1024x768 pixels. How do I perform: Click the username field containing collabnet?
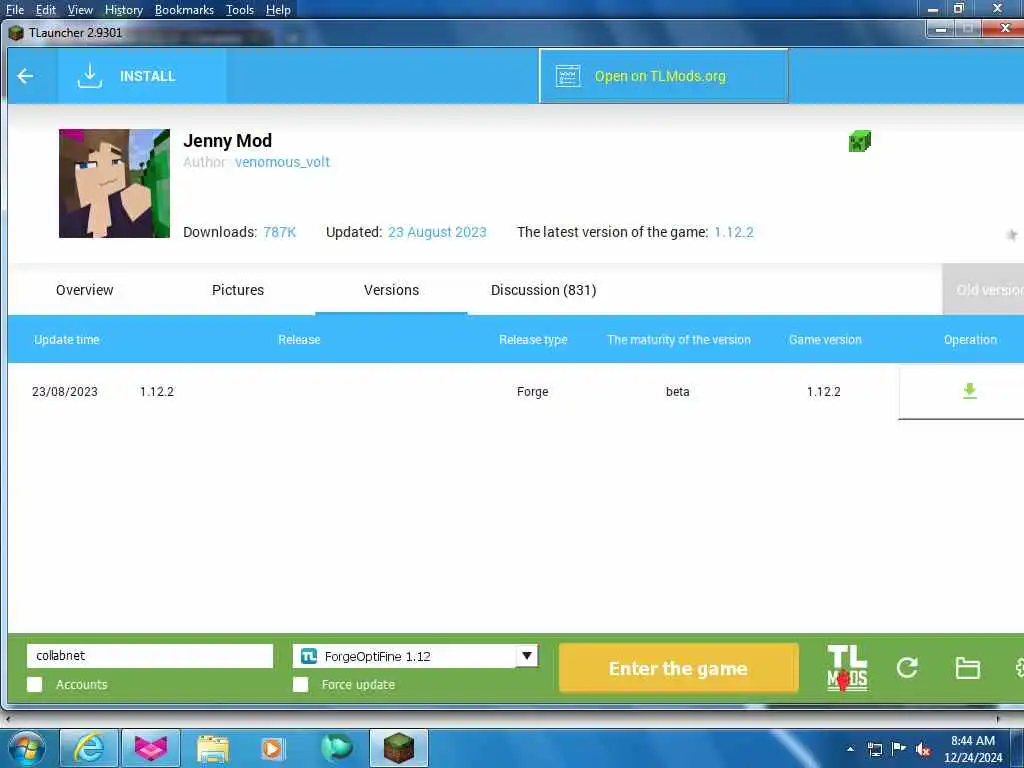[150, 656]
